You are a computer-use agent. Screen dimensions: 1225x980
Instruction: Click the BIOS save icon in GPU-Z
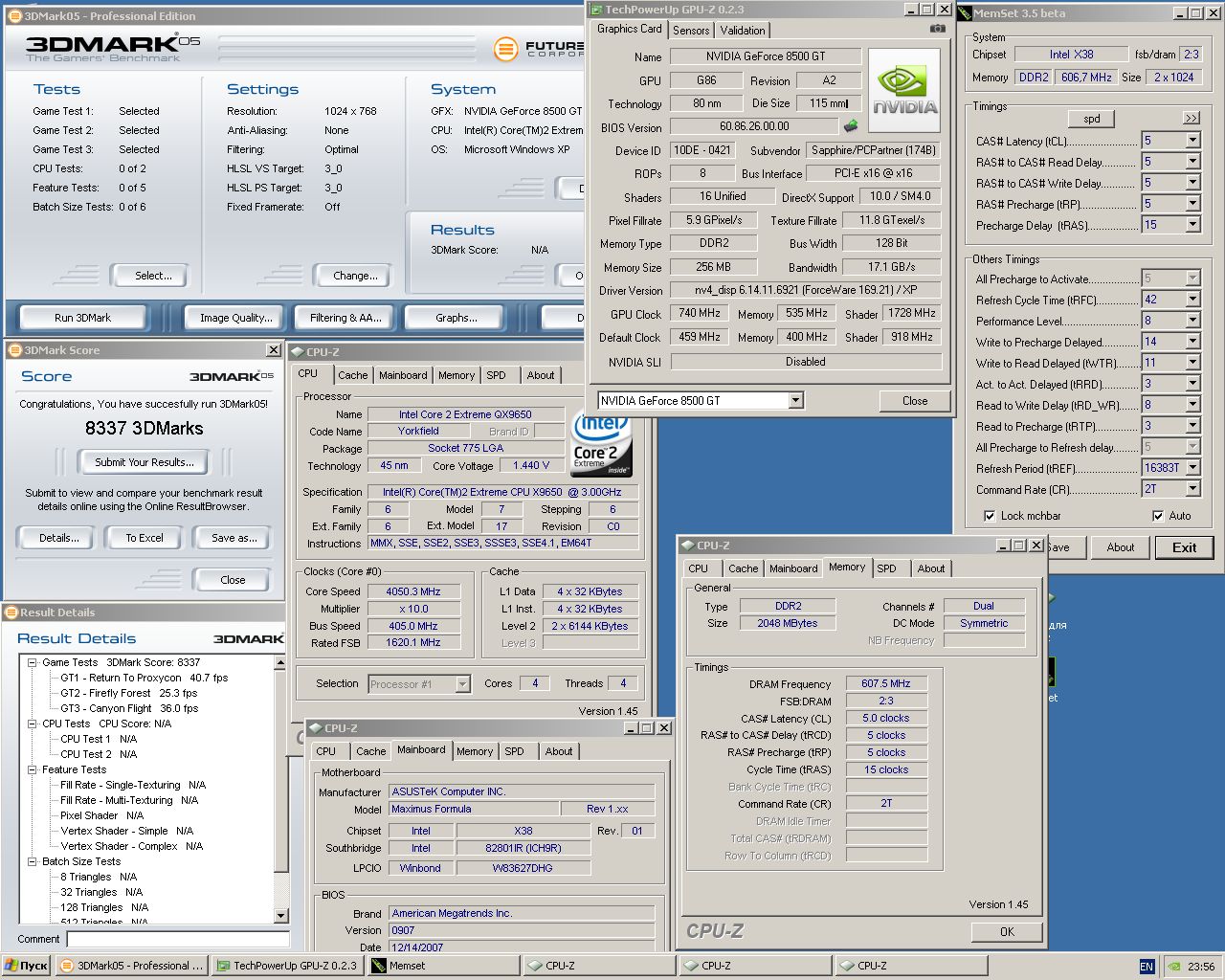(x=850, y=125)
